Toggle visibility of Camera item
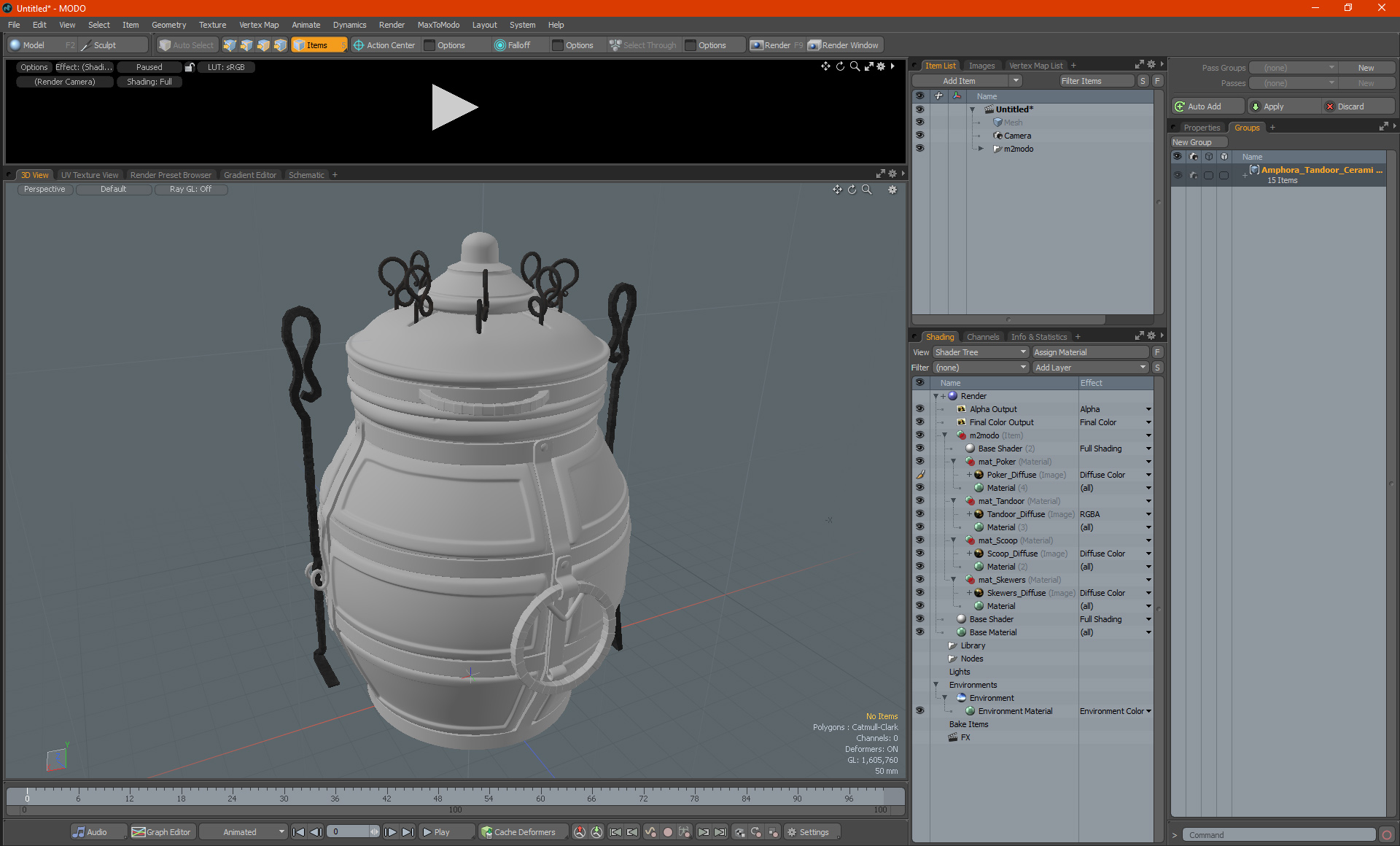This screenshot has height=846, width=1400. [x=919, y=136]
